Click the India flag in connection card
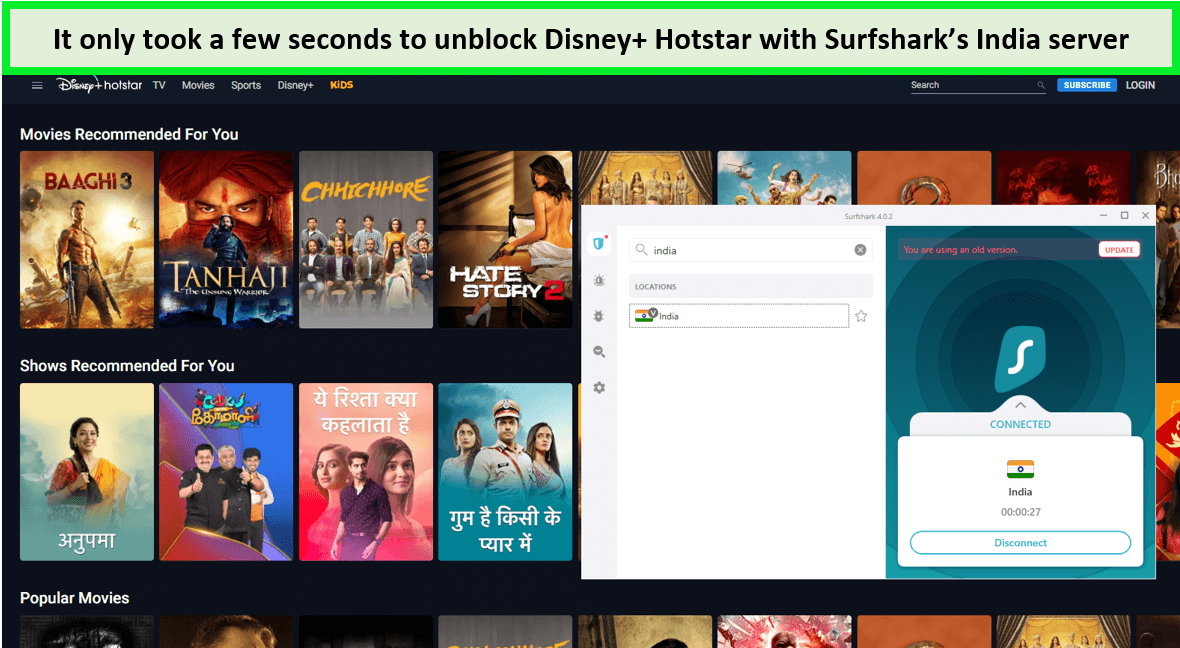The width and height of the screenshot is (1180, 648). (1020, 470)
